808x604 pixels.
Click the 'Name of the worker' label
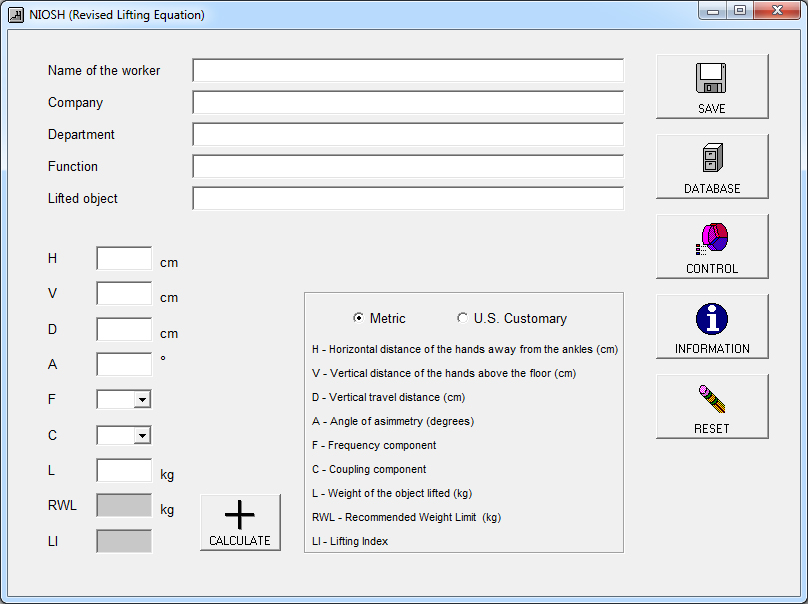tap(104, 71)
